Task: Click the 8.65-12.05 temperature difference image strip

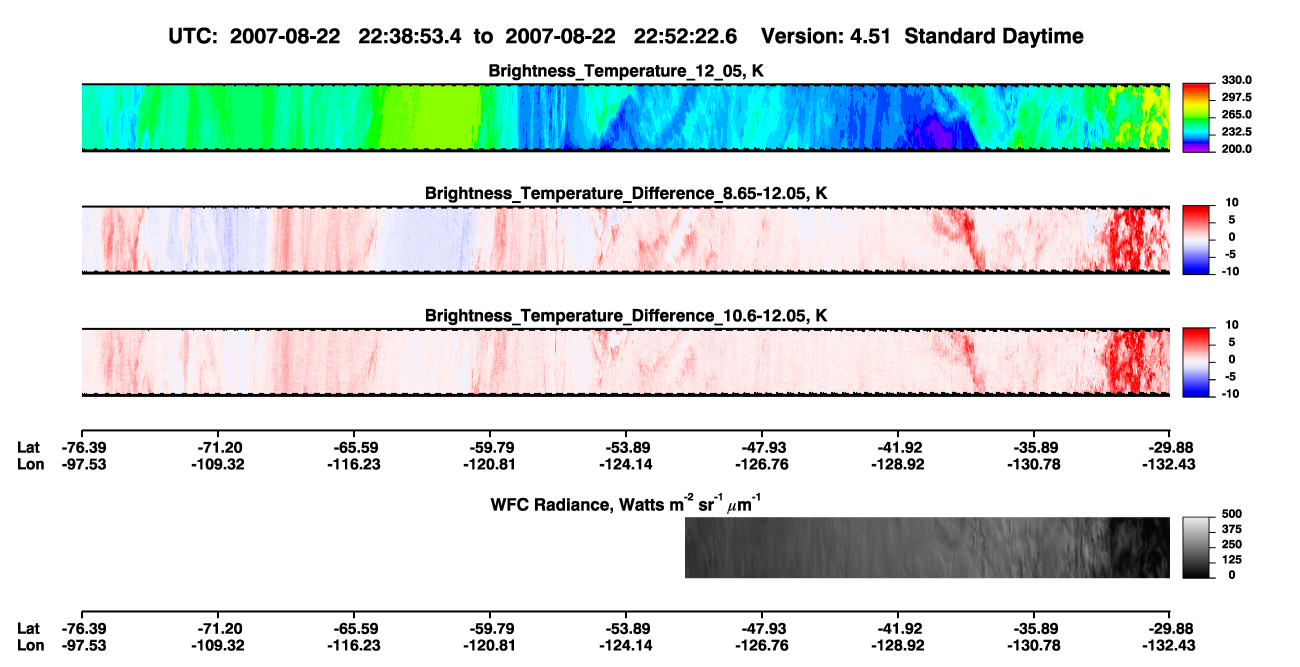Action: pyautogui.click(x=625, y=240)
